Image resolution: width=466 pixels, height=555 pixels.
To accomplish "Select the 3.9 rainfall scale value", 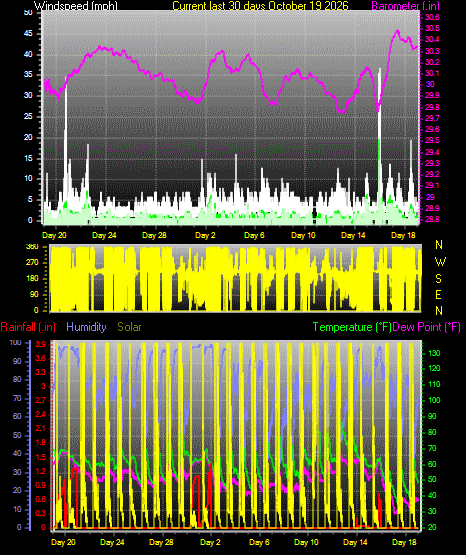I will (41, 345).
